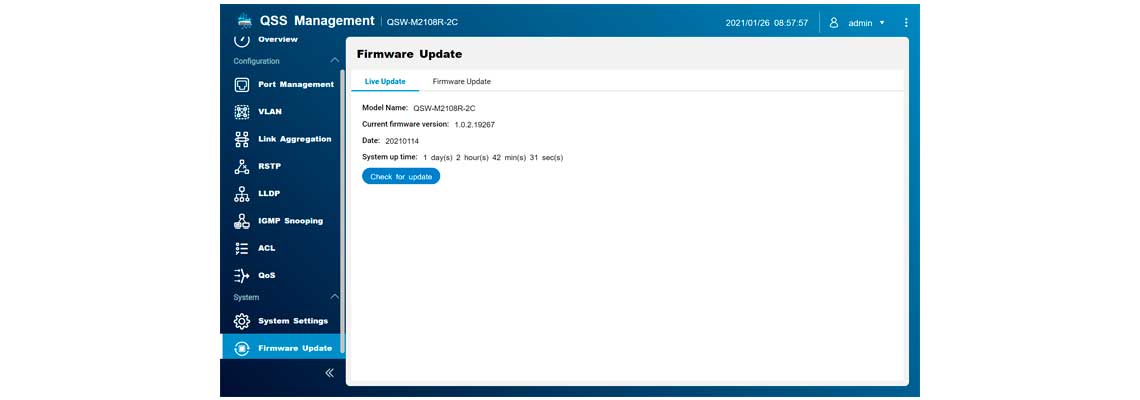The image size is (1140, 400).
Task: Open the admin account dropdown arrow
Action: click(882, 23)
